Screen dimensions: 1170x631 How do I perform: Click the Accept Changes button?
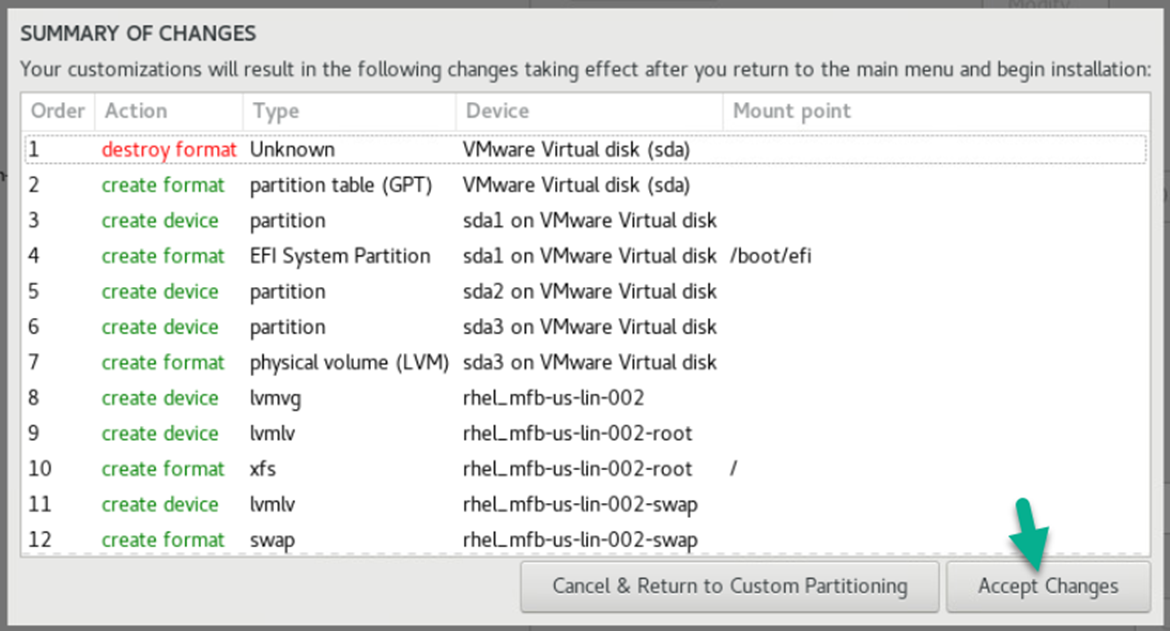(x=1048, y=586)
